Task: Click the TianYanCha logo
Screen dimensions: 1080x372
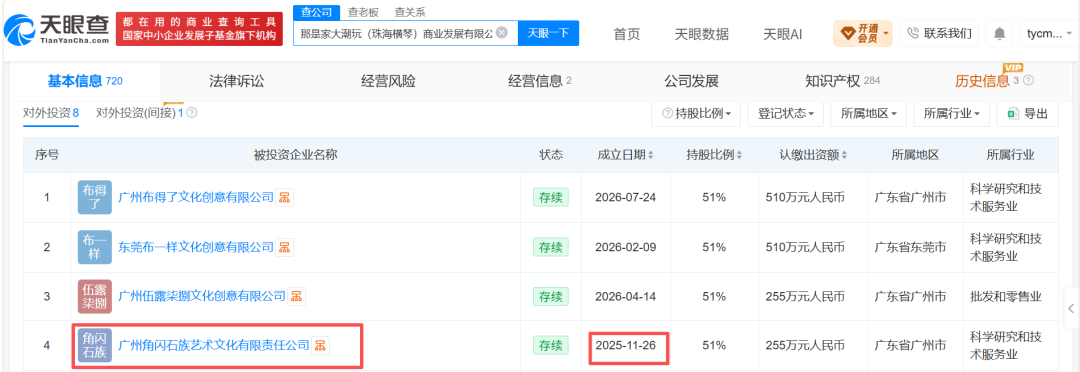Action: [x=56, y=29]
